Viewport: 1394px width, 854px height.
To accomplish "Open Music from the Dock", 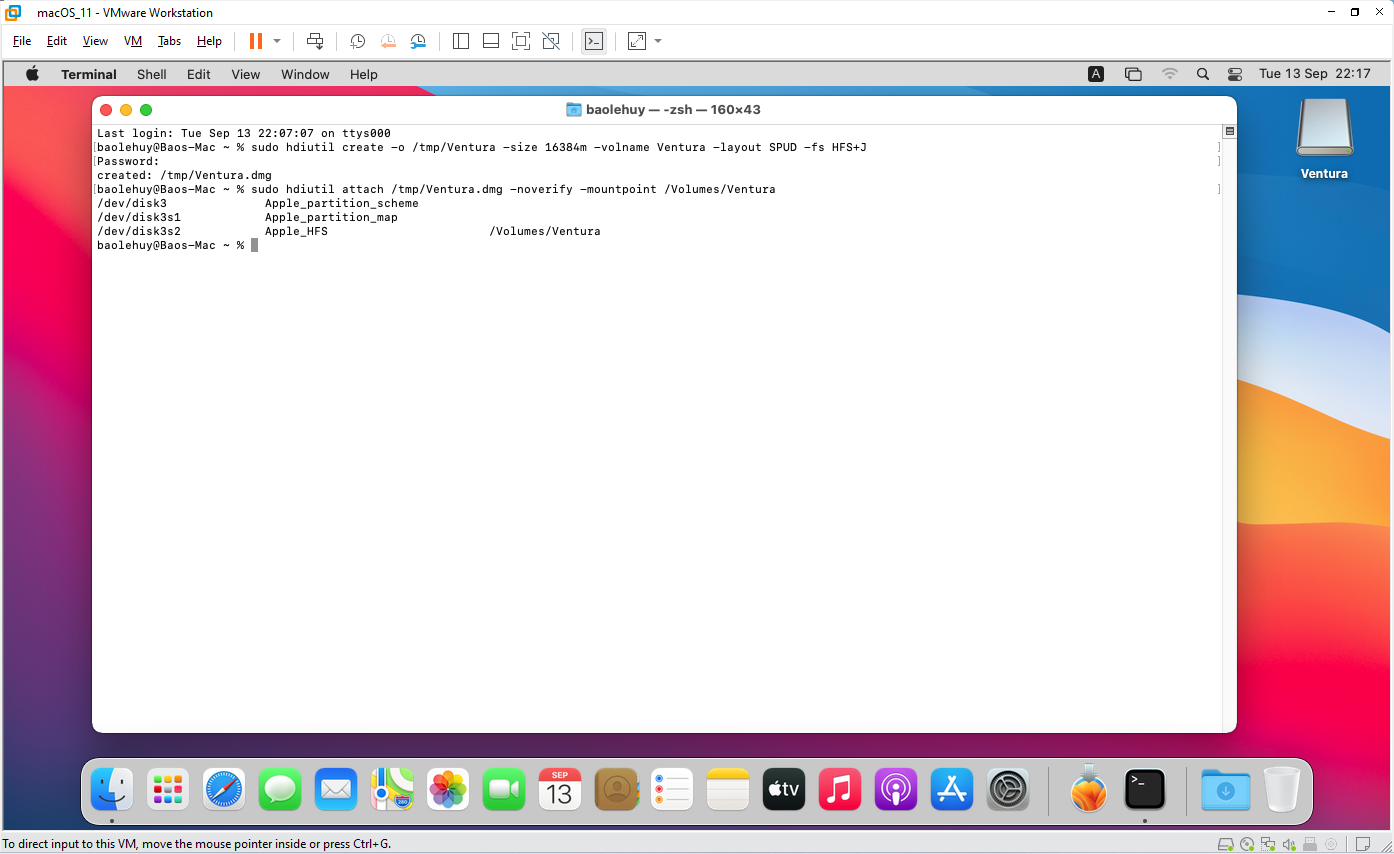I will coord(840,790).
